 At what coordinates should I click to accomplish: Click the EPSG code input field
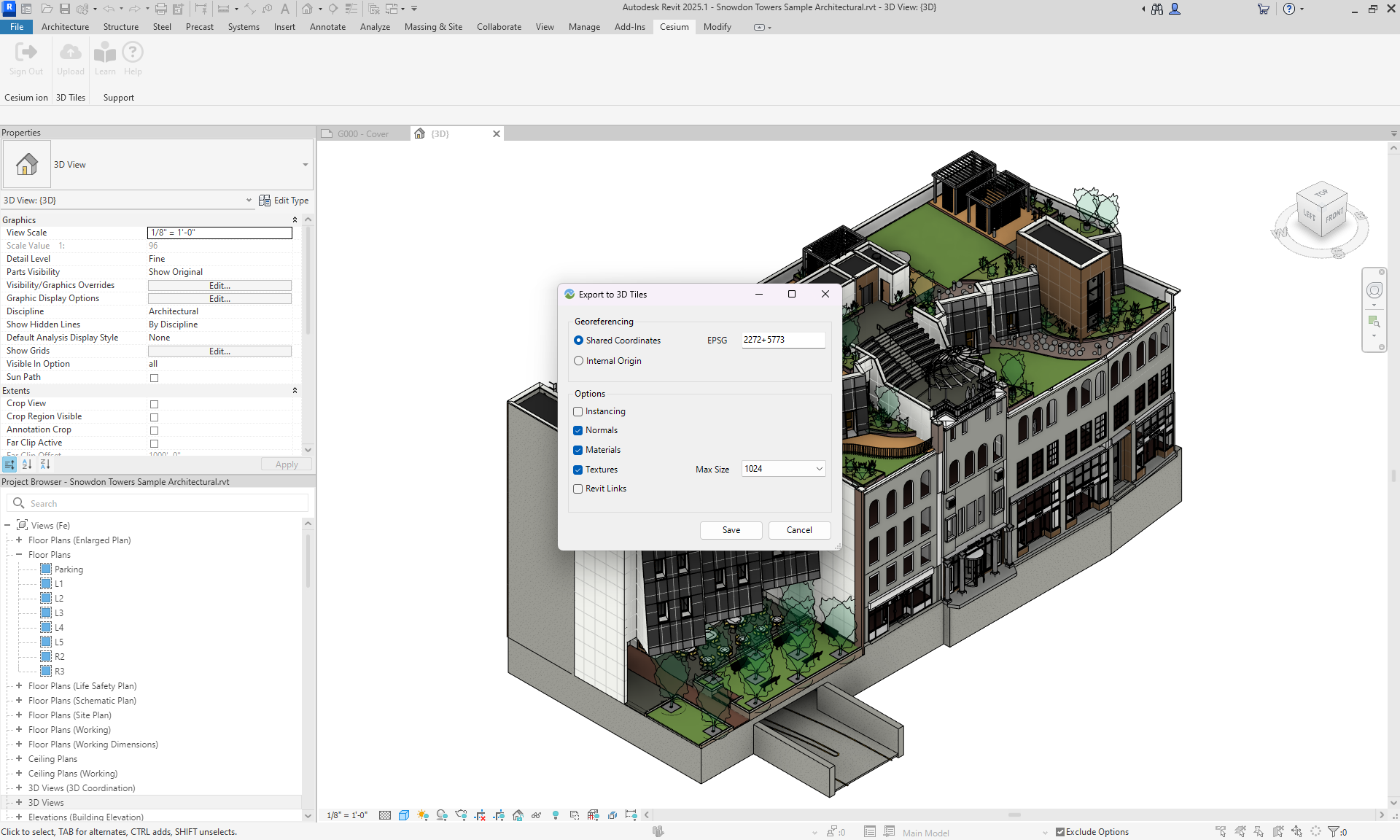(783, 341)
